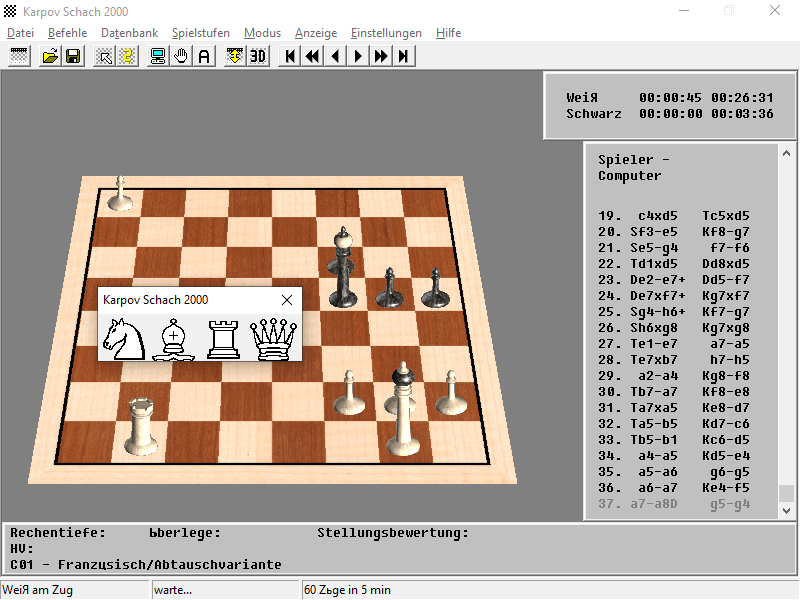The width and height of the screenshot is (800, 600).
Task: Close the Karpov Schach 2000 promotion dialog
Action: (287, 300)
